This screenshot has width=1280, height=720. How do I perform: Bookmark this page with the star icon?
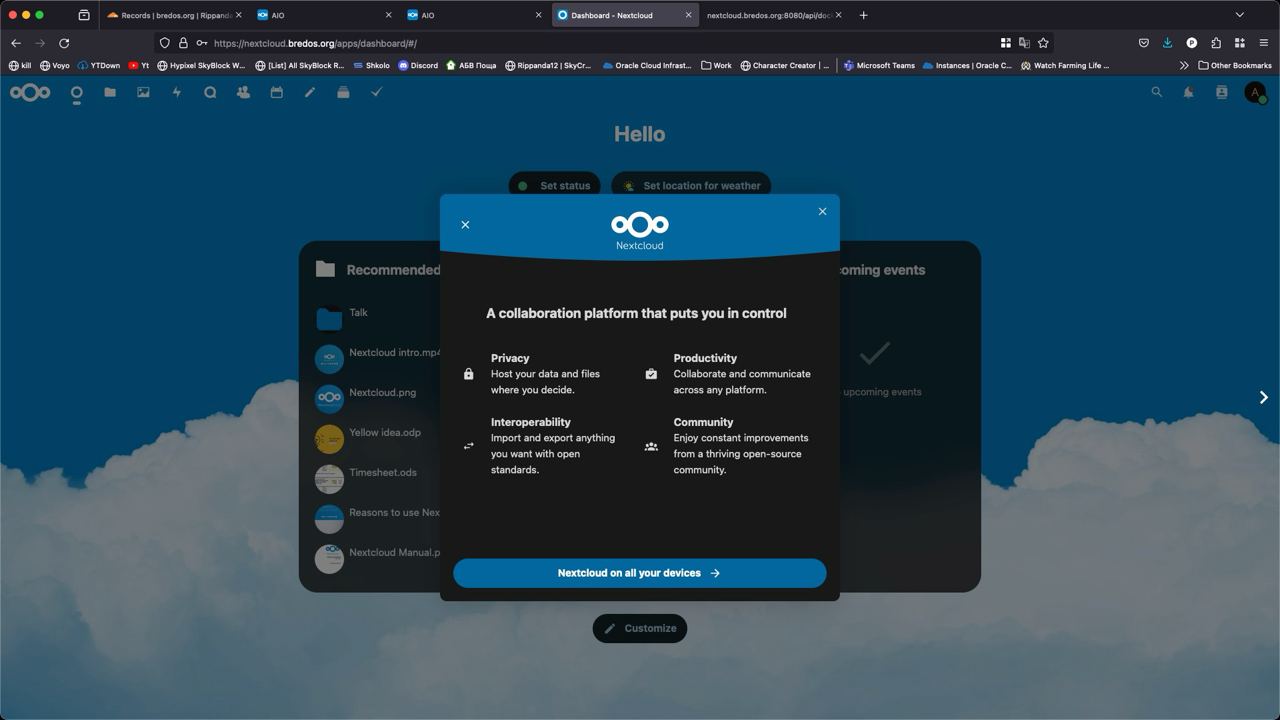point(1043,43)
